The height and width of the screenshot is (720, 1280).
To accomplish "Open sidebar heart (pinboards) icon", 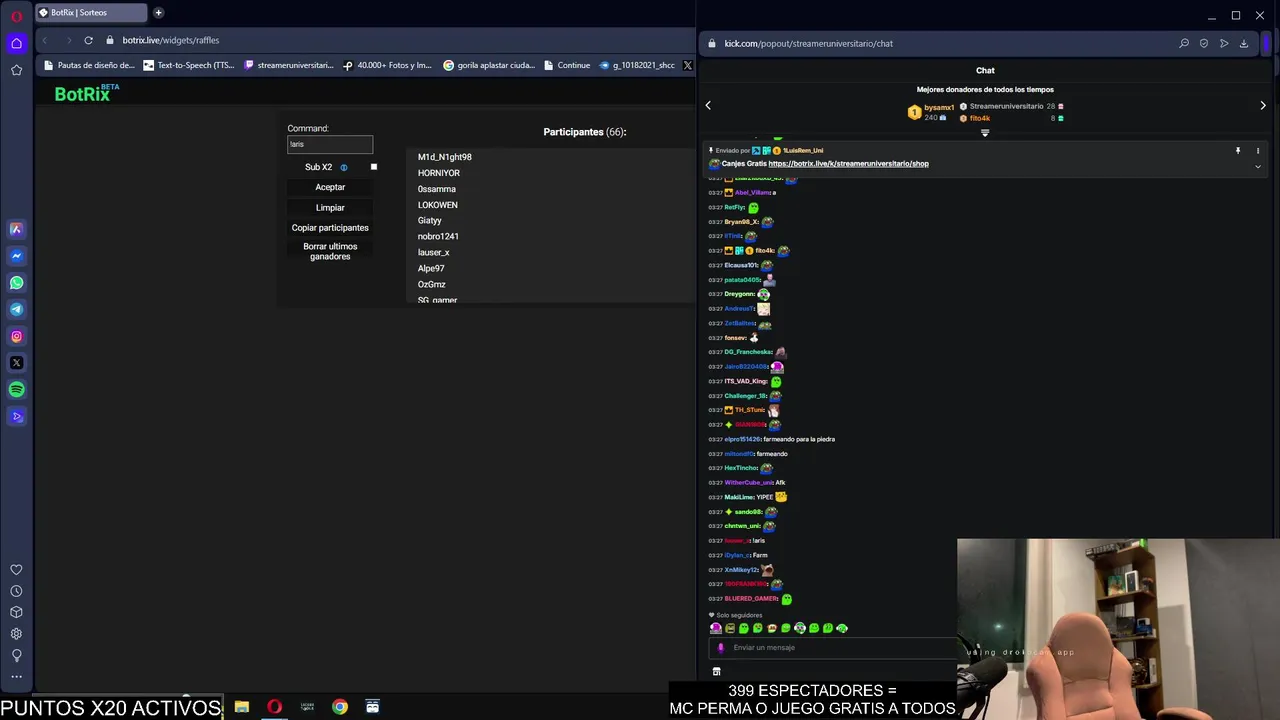I will tap(16, 570).
